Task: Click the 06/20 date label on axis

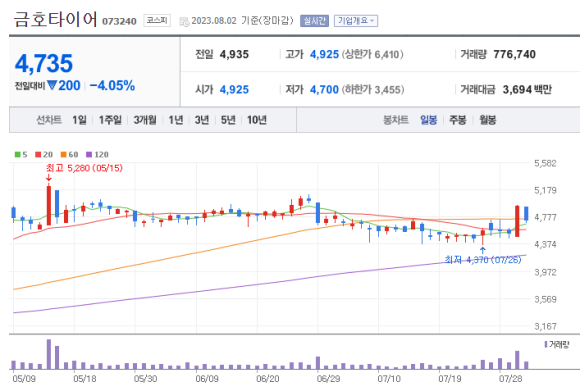Action: pos(267,379)
